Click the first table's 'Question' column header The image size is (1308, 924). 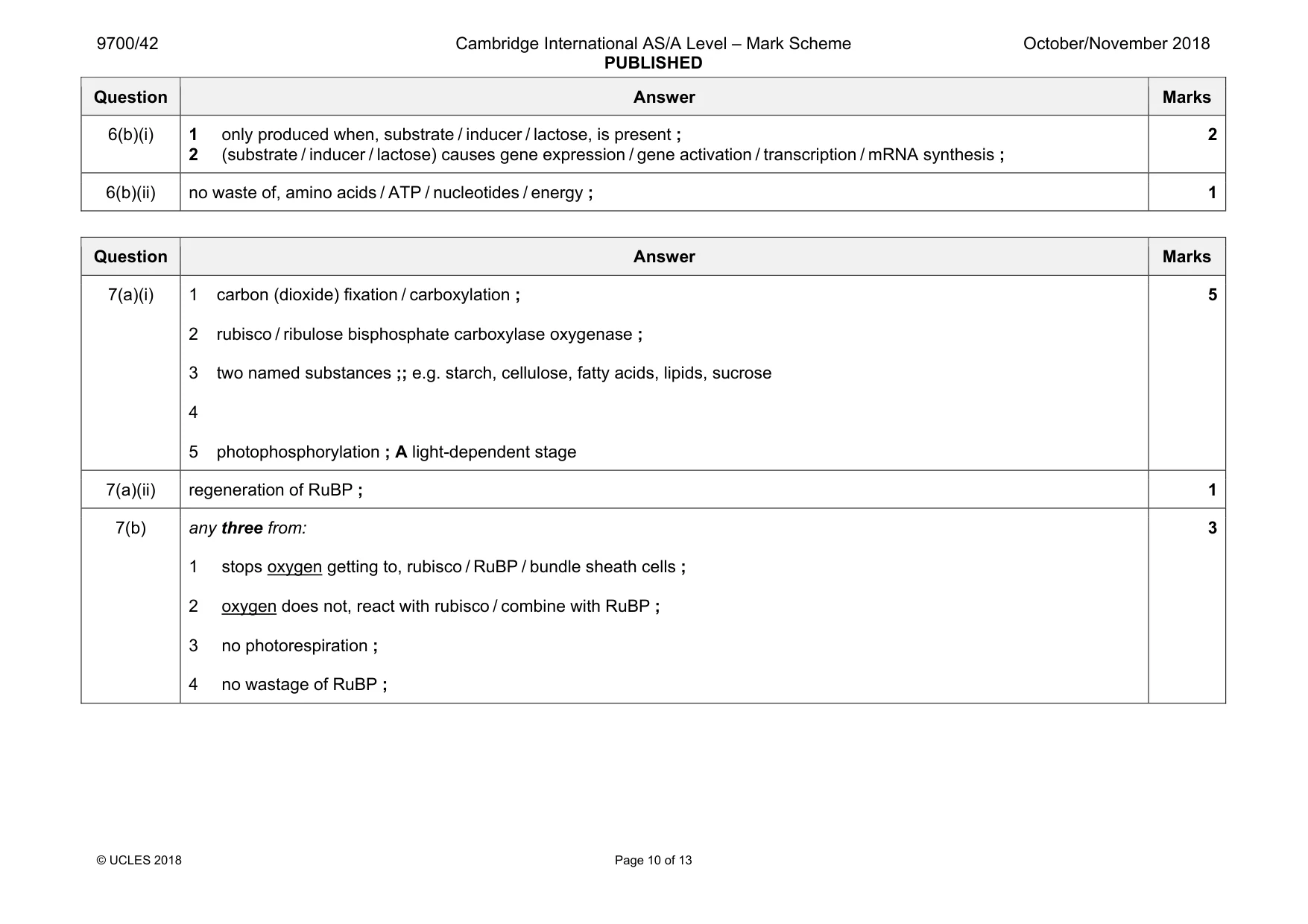click(x=130, y=97)
